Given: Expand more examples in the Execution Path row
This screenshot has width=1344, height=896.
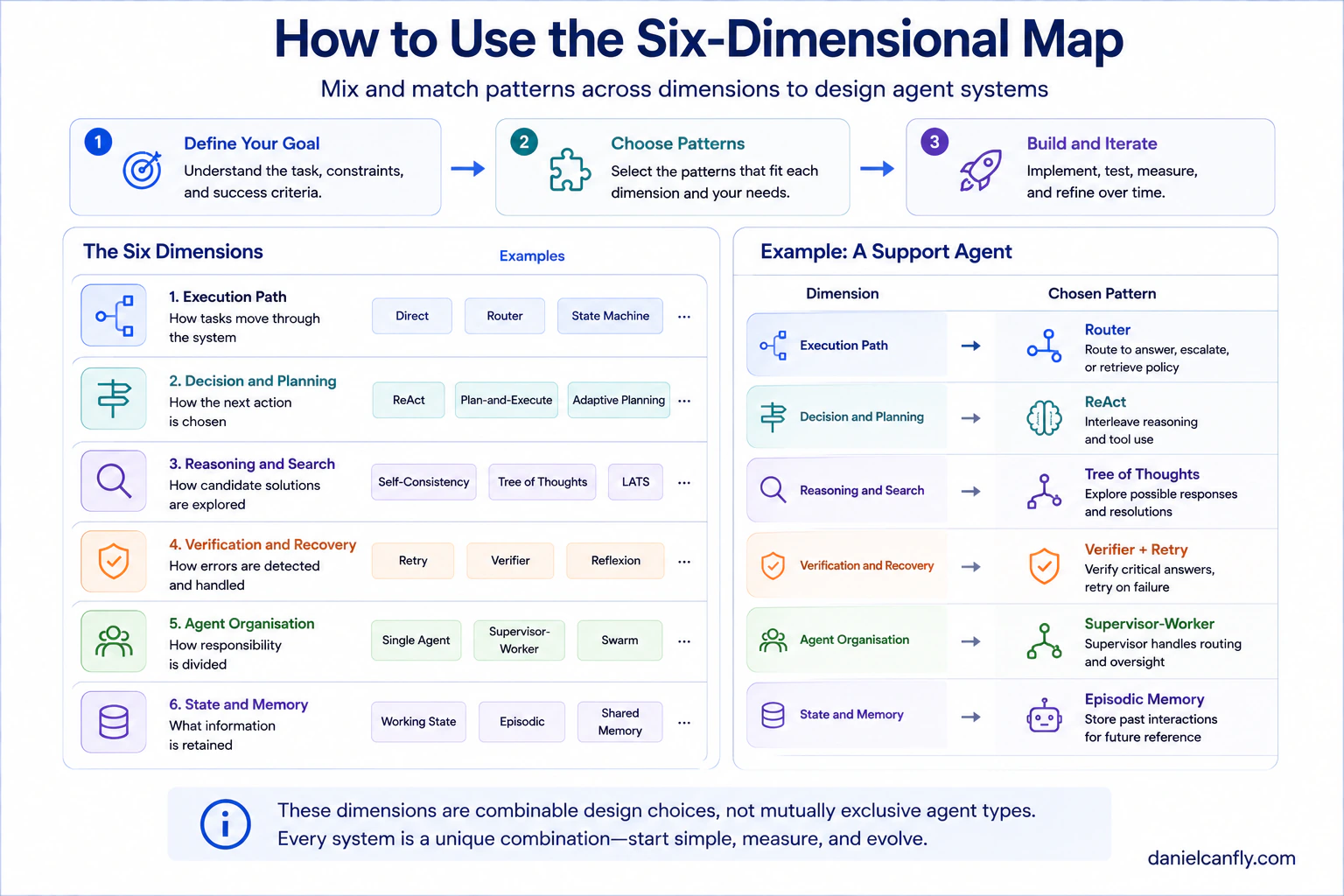Looking at the screenshot, I should click(x=684, y=317).
